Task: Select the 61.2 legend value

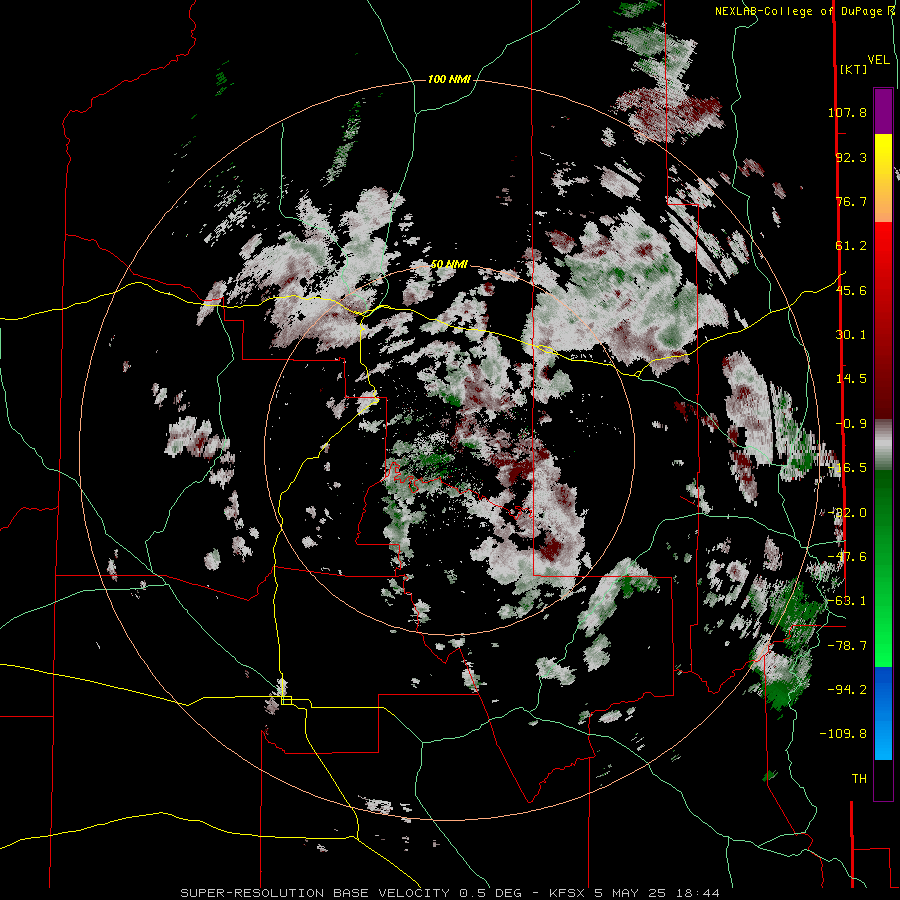Action: [x=851, y=246]
